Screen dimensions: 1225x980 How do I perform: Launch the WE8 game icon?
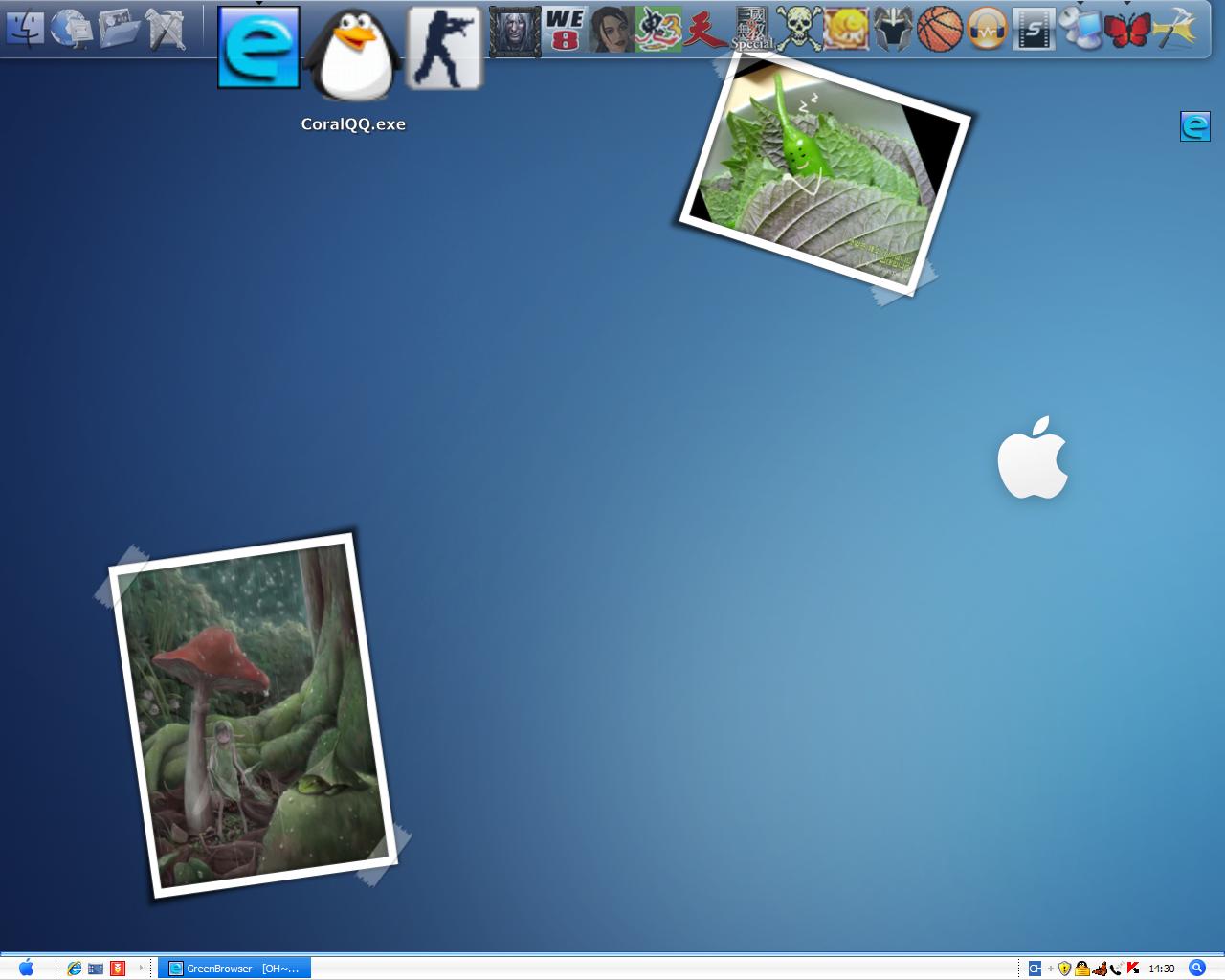point(566,30)
